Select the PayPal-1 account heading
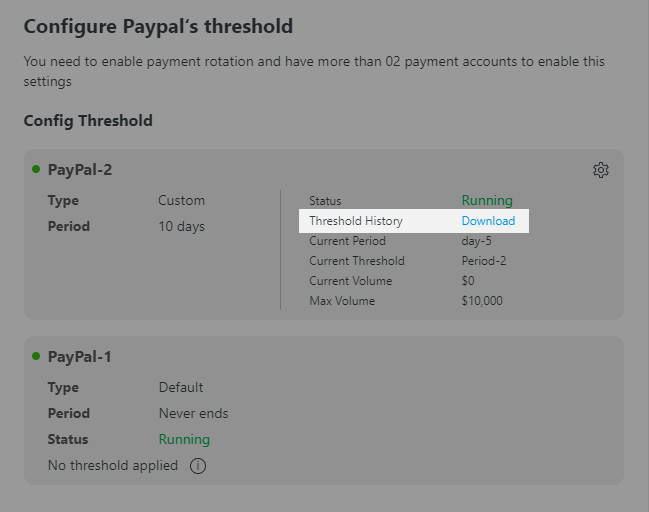The width and height of the screenshot is (649, 512). [x=79, y=357]
